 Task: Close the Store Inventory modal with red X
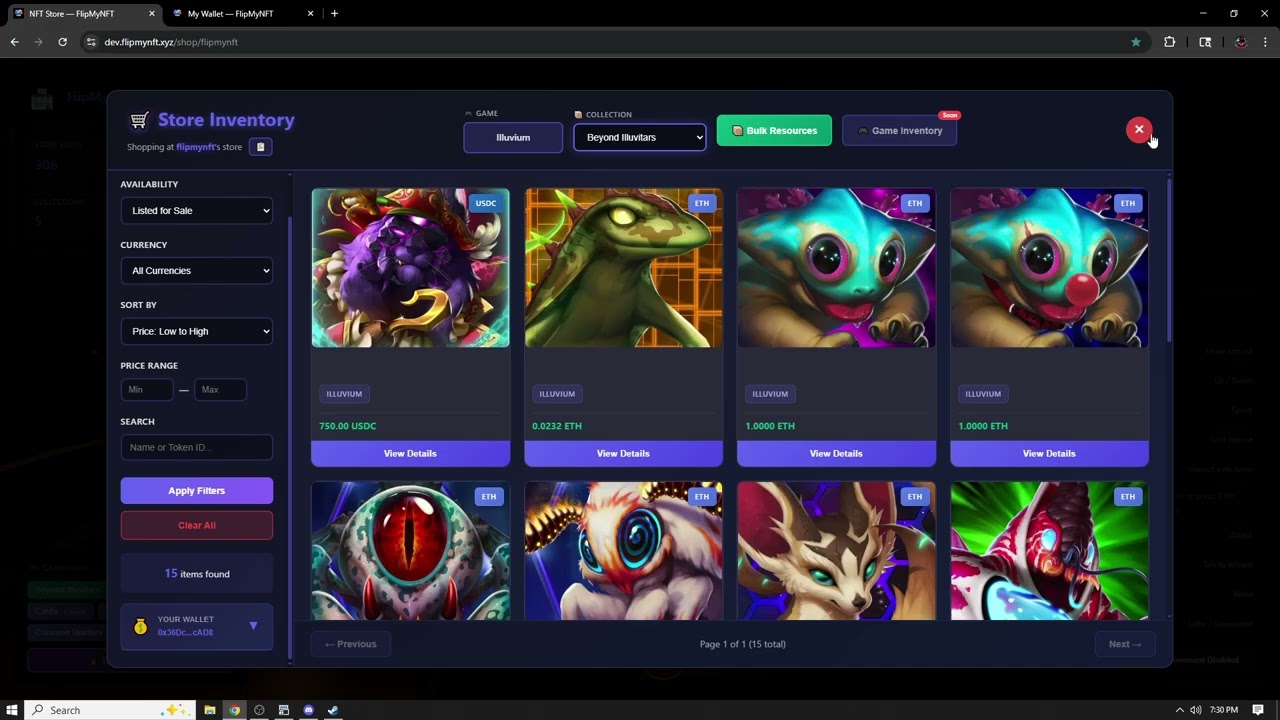(x=1138, y=130)
